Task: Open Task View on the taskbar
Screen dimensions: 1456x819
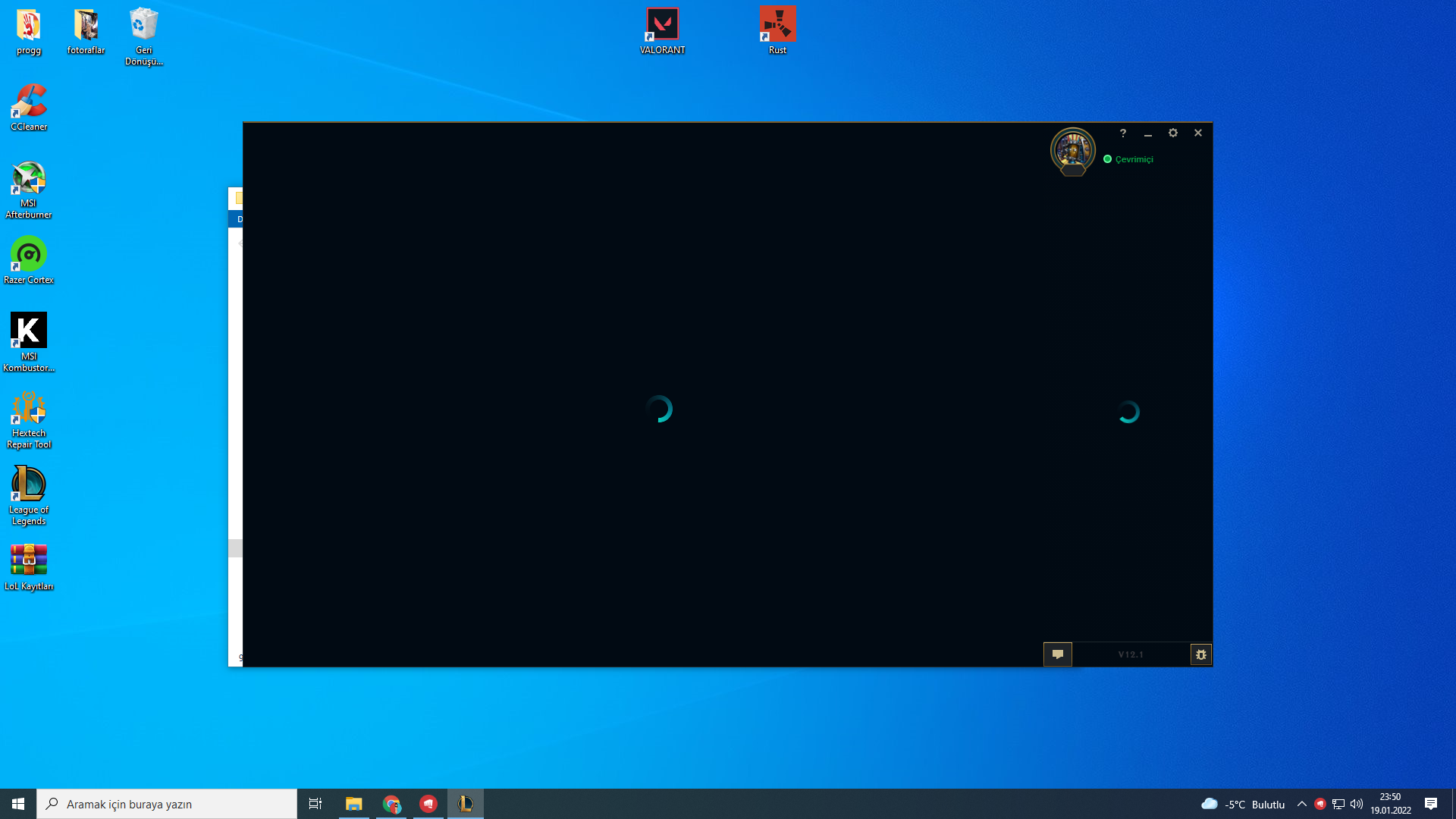Action: [x=315, y=804]
